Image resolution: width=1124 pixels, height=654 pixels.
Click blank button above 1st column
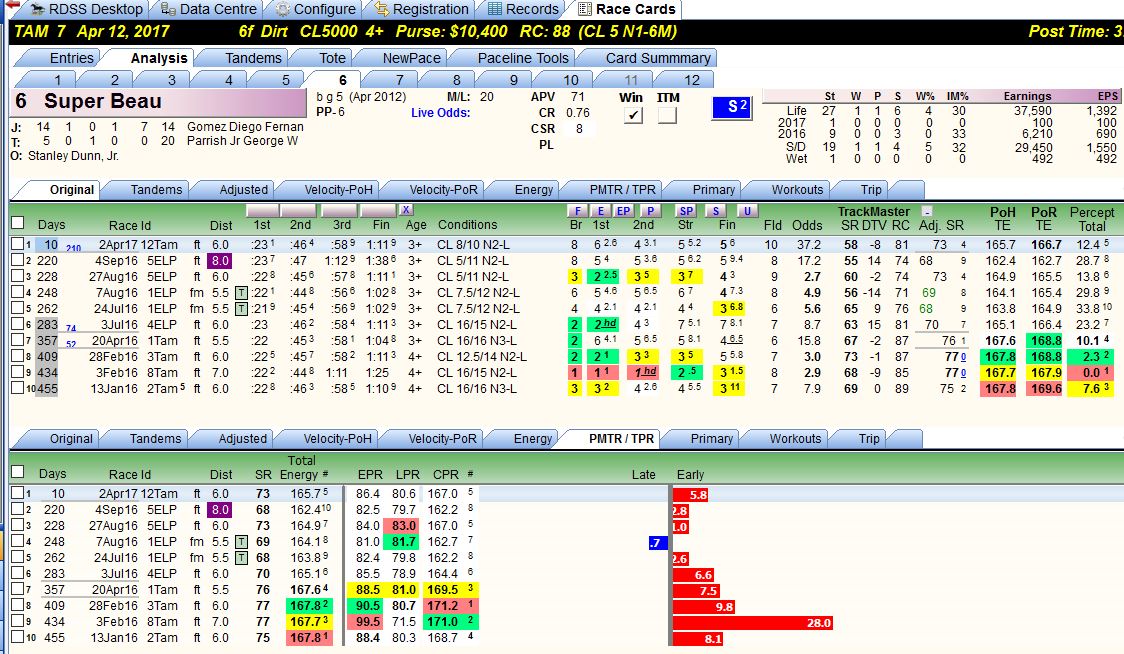[262, 210]
